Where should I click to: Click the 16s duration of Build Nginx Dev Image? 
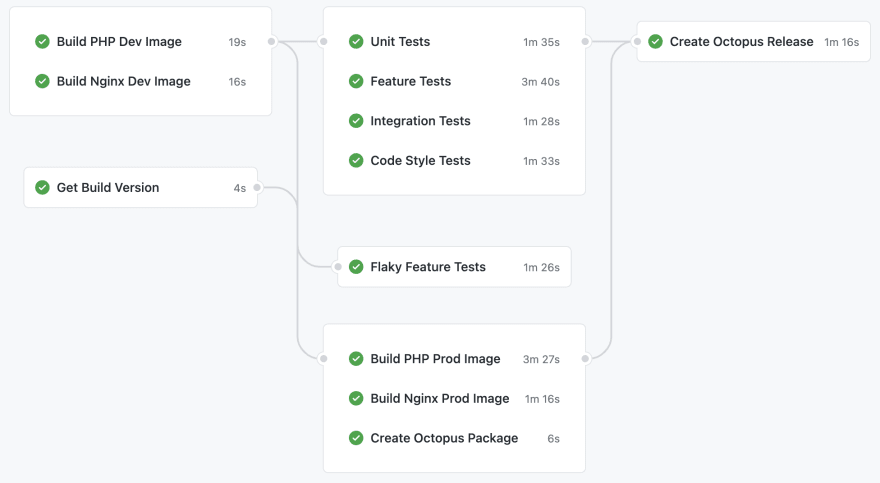[237, 82]
